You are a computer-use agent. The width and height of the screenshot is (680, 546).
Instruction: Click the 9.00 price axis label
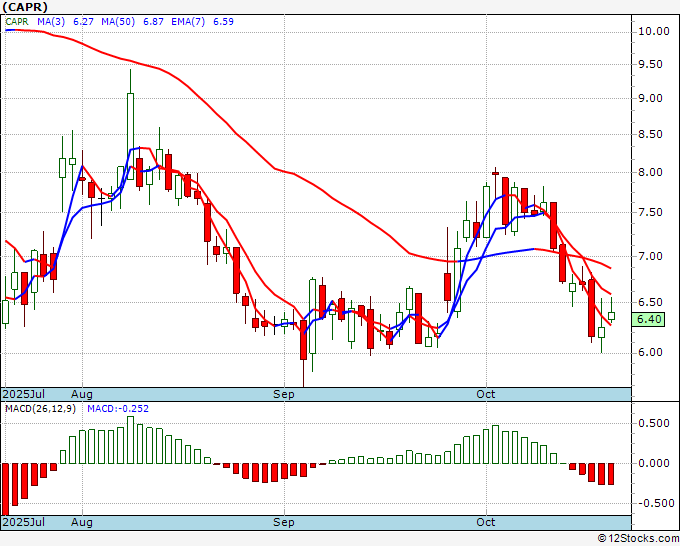pos(650,98)
